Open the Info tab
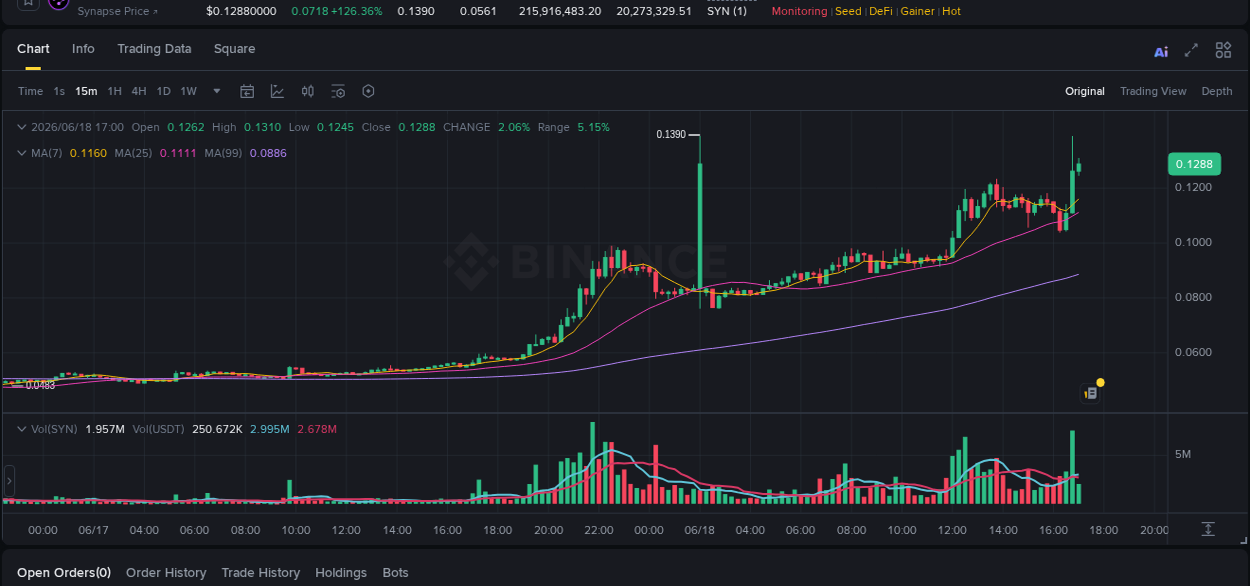Screen dimensions: 1250x586 [x=83, y=49]
